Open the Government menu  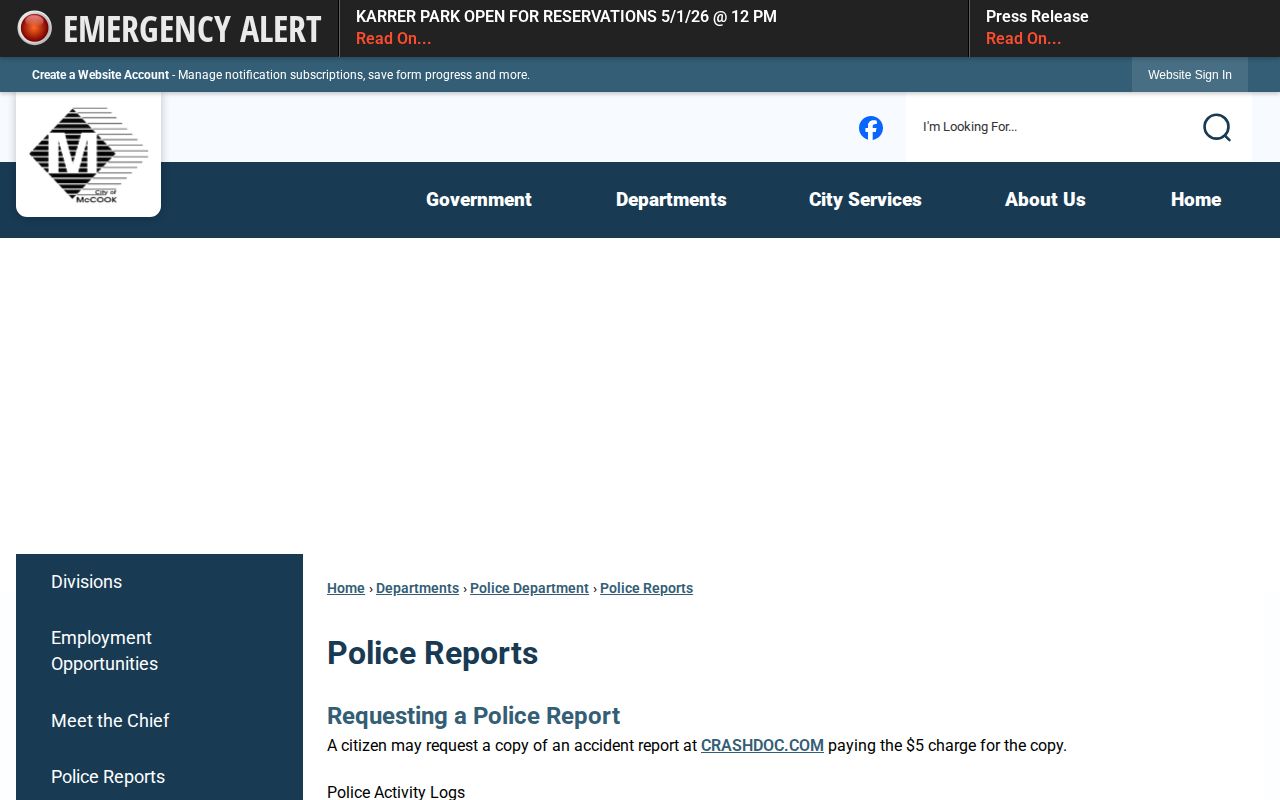479,200
